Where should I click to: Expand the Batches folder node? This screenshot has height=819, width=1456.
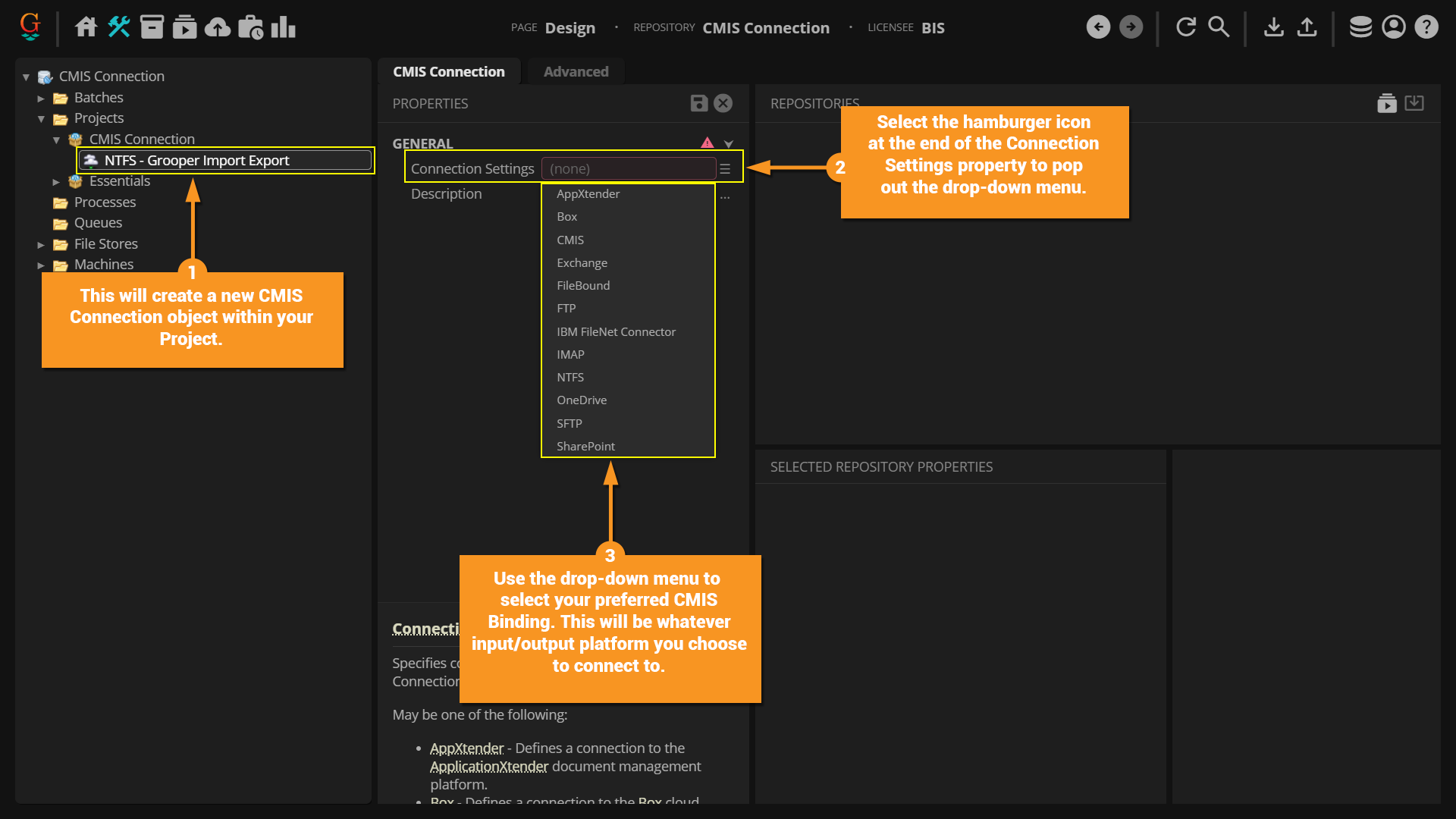pyautogui.click(x=41, y=99)
